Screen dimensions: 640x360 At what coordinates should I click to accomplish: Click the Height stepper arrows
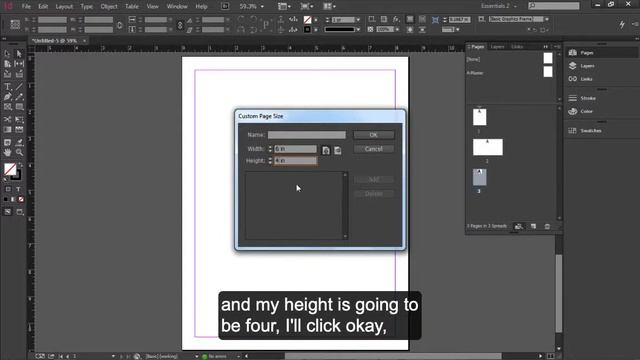270,161
